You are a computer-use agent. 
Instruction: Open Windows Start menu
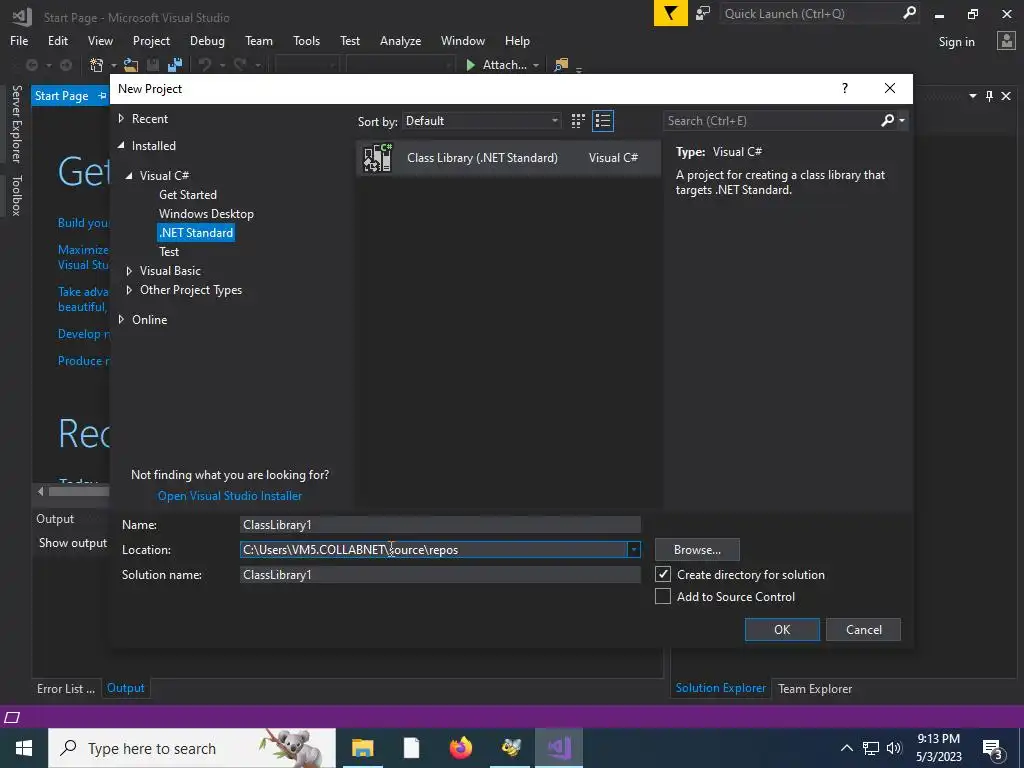click(24, 748)
